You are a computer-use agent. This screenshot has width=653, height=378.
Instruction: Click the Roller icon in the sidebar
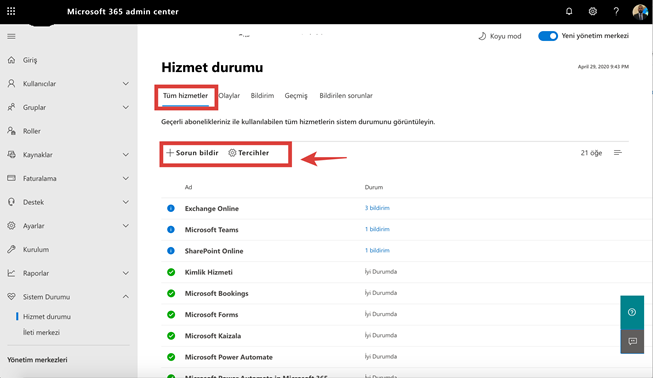click(x=11, y=131)
